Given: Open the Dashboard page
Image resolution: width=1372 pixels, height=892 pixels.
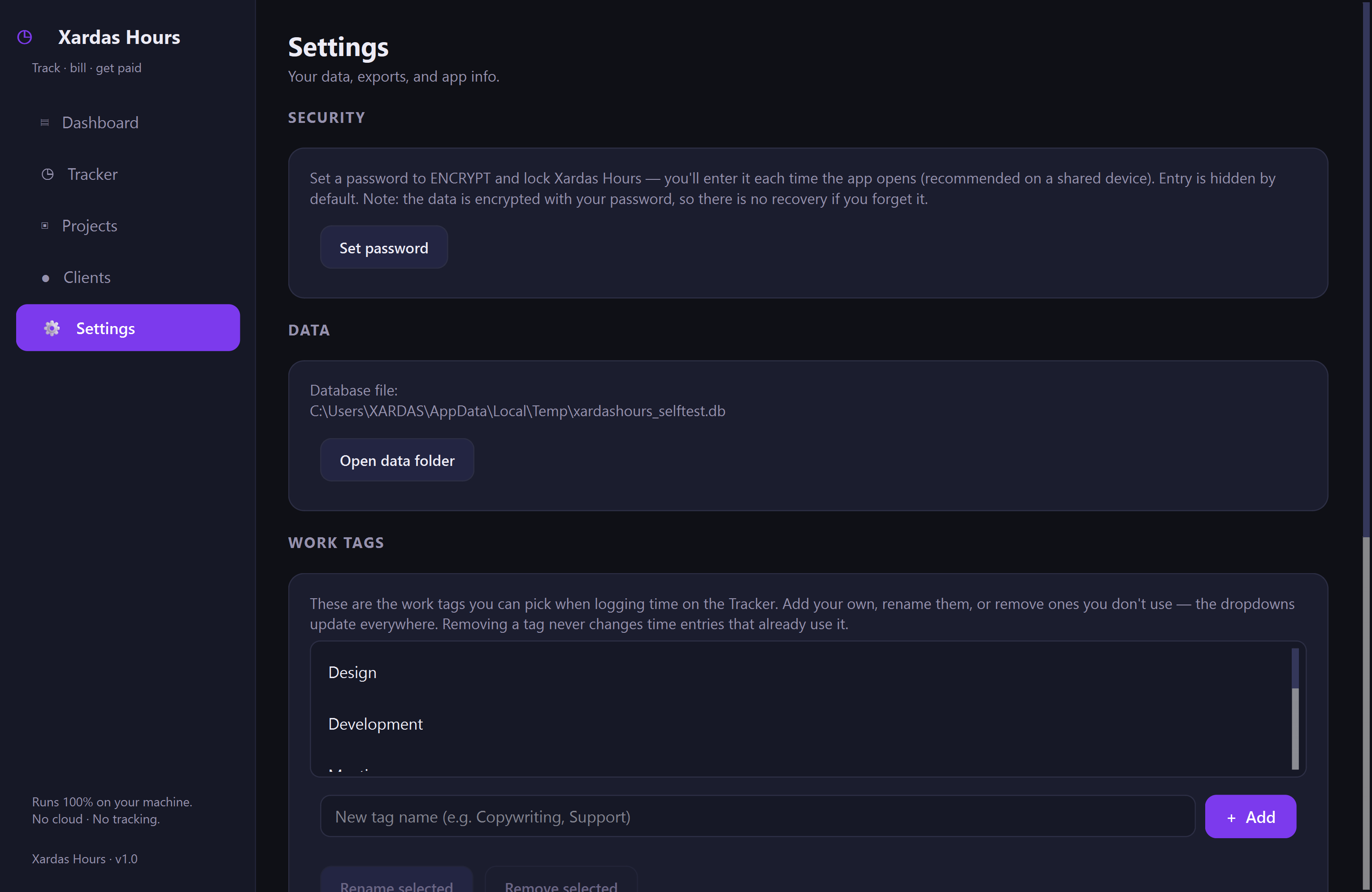Looking at the screenshot, I should 128,123.
